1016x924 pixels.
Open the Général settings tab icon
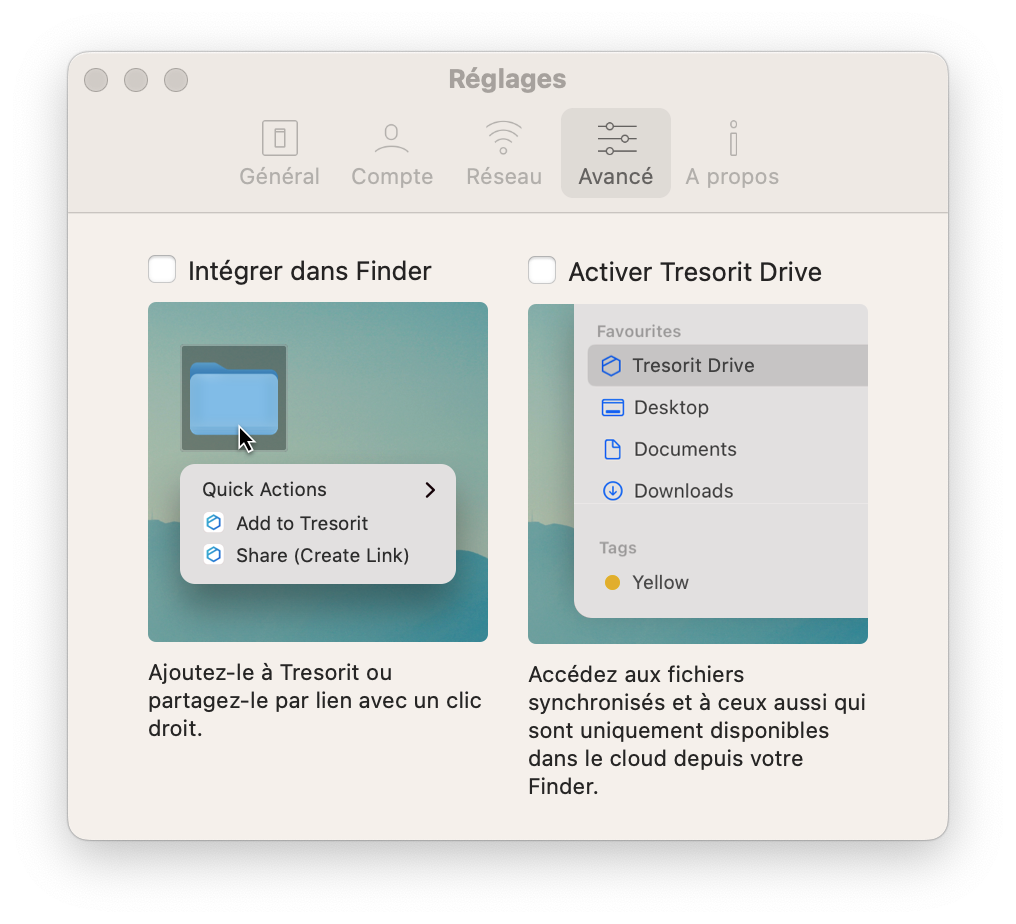click(x=280, y=138)
